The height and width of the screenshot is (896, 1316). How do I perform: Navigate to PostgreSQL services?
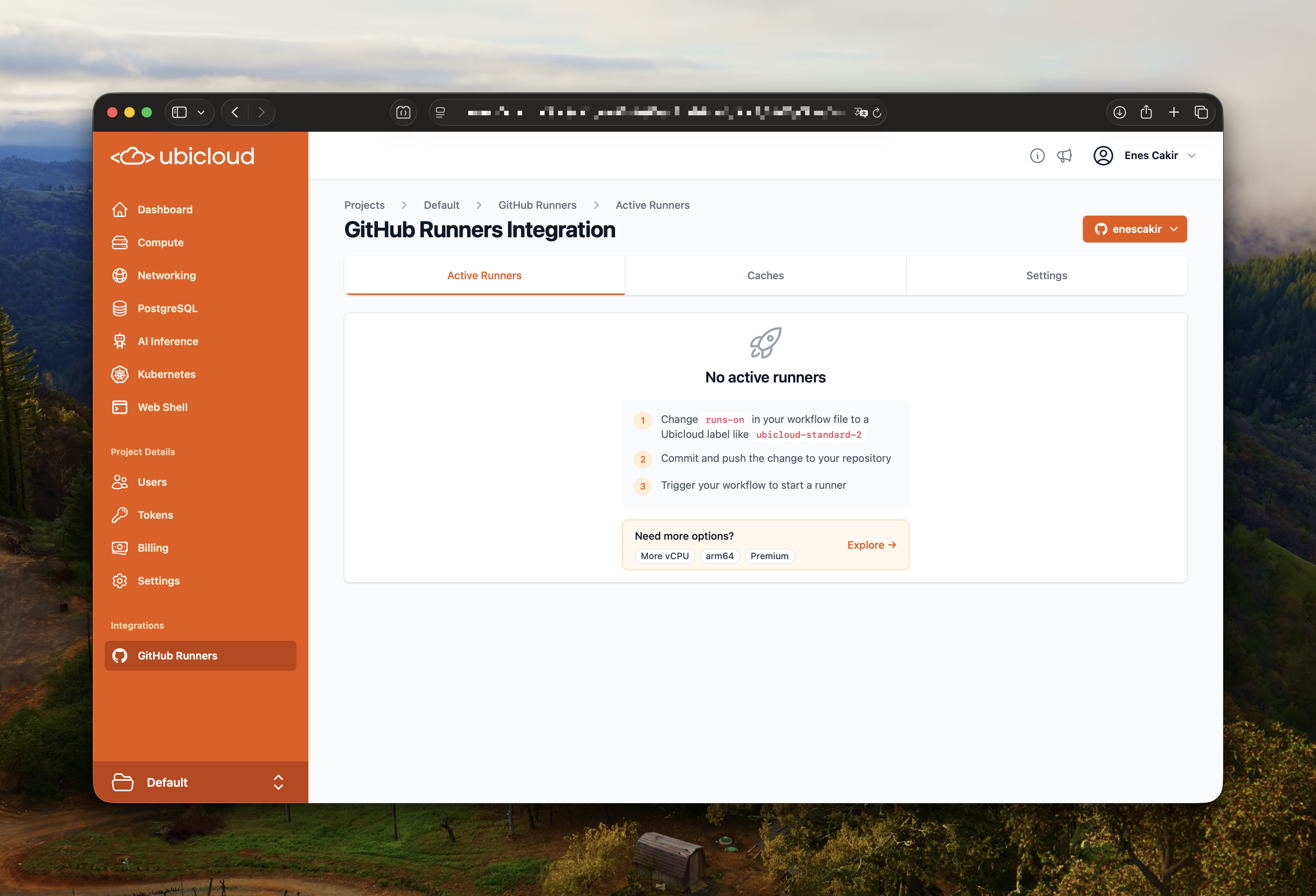(x=168, y=308)
